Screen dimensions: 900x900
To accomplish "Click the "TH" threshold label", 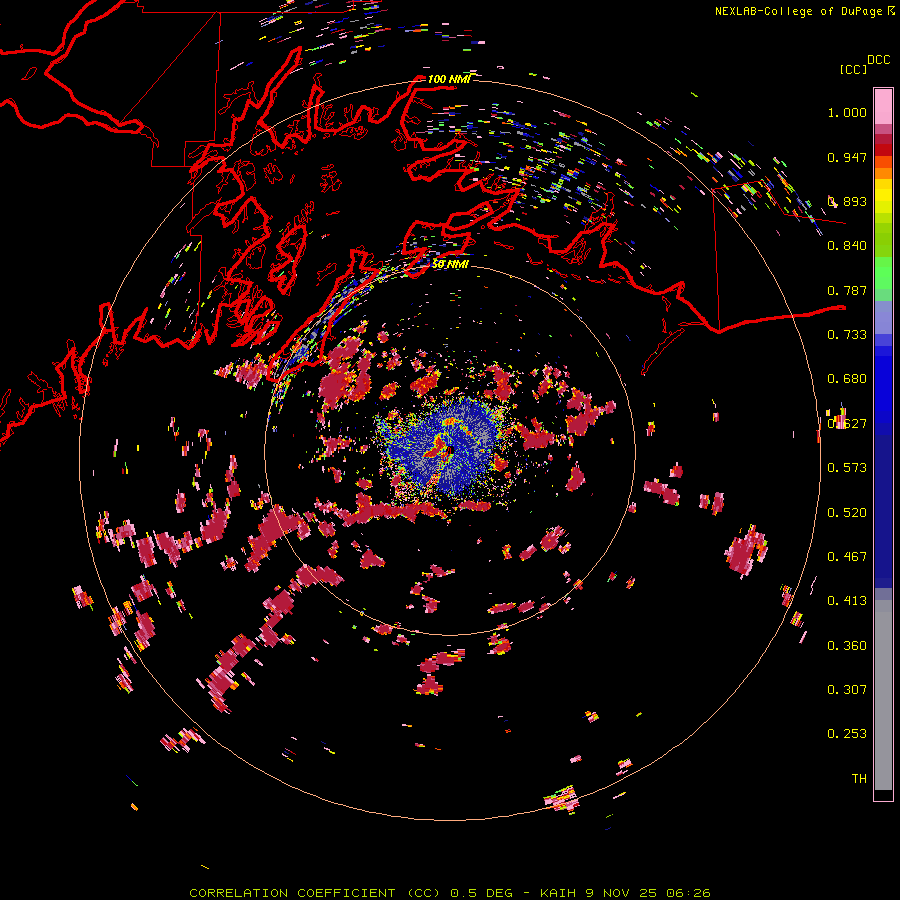I will tap(859, 779).
